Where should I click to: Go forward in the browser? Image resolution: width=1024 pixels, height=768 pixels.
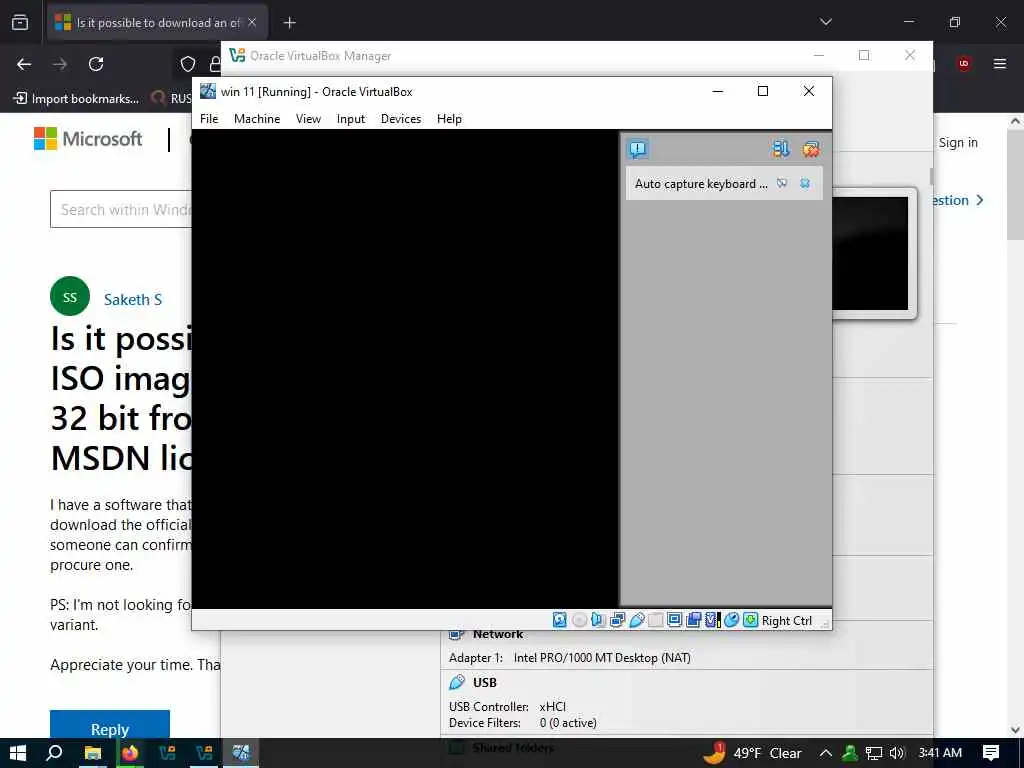[x=60, y=64]
